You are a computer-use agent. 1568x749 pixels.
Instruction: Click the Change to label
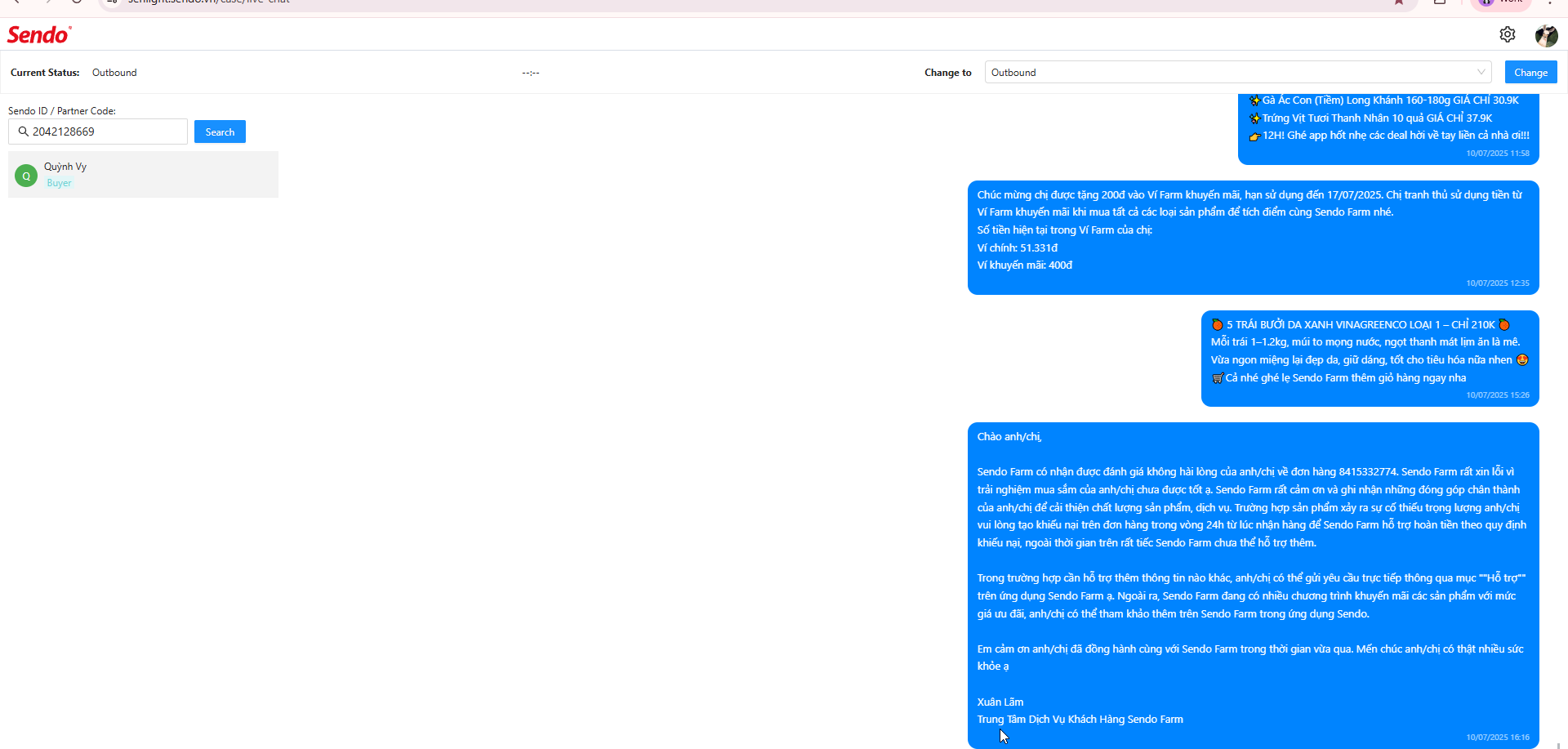(948, 73)
